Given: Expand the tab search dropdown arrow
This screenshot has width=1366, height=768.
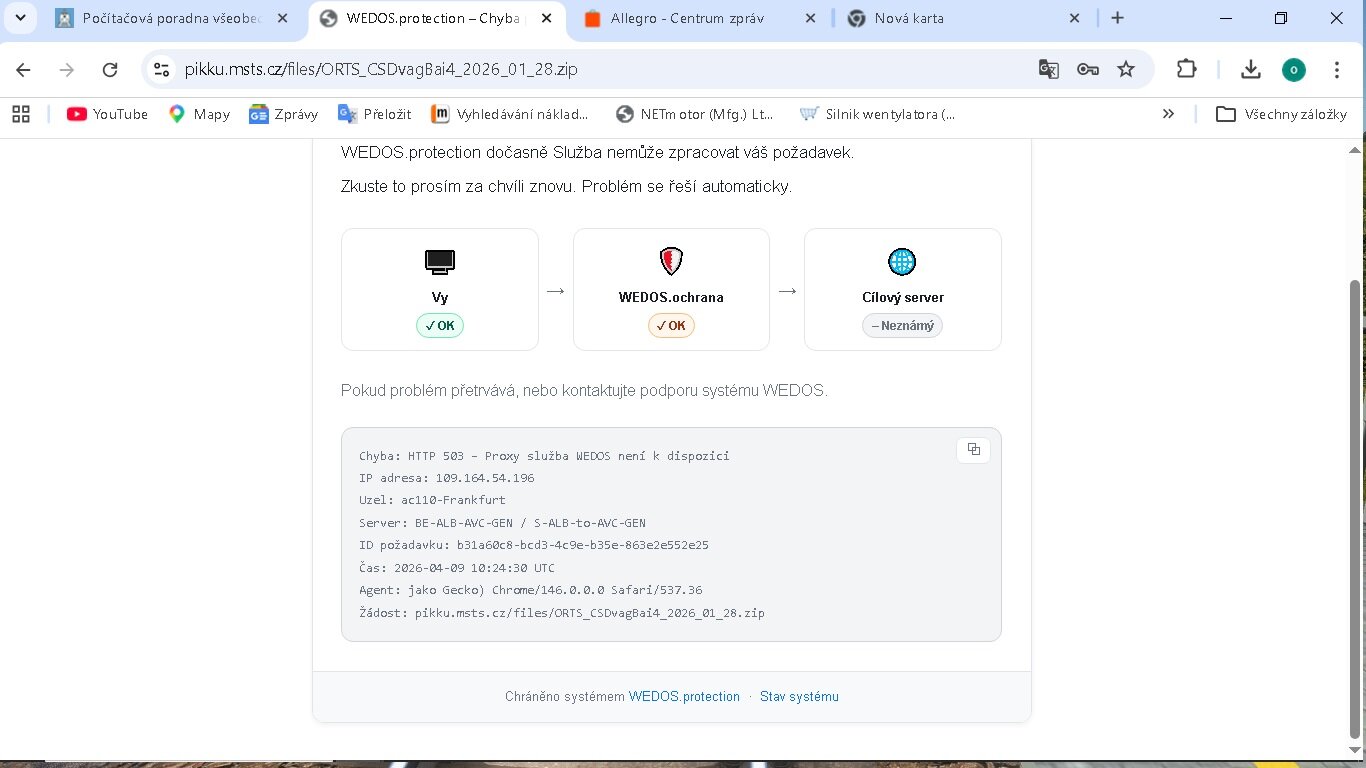Looking at the screenshot, I should click(x=20, y=18).
